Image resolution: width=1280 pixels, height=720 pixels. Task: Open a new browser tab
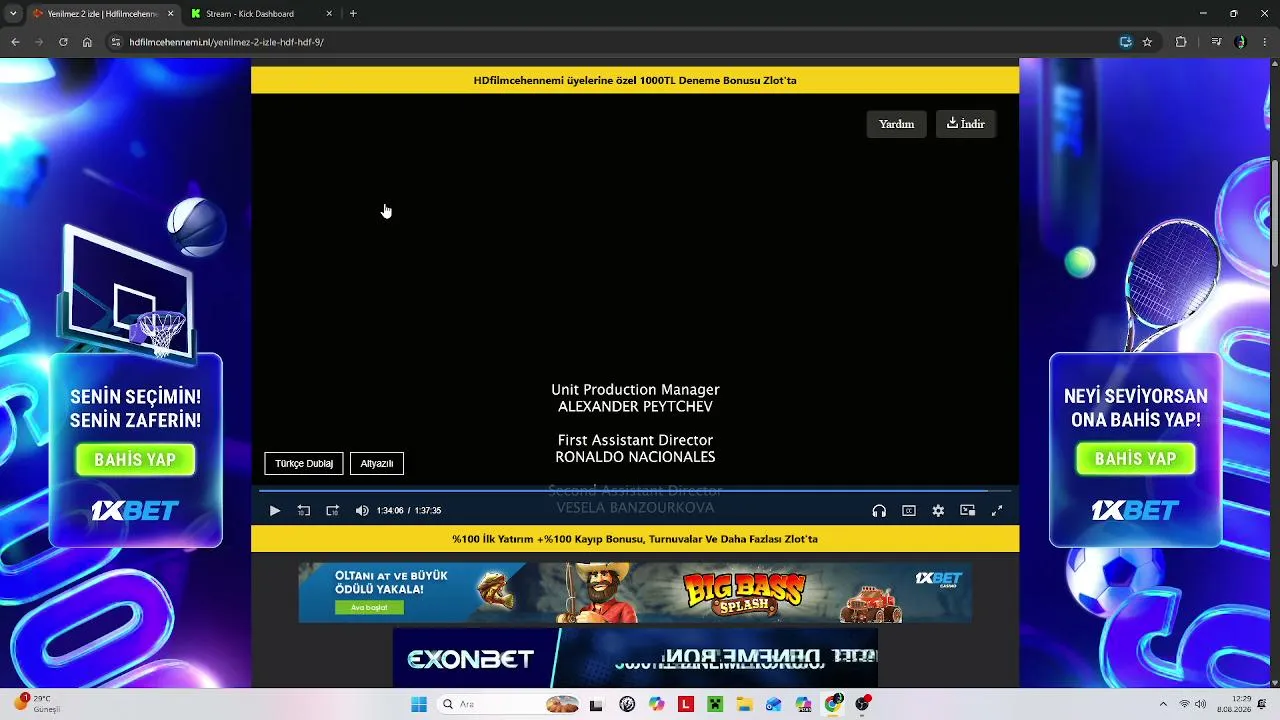click(353, 14)
